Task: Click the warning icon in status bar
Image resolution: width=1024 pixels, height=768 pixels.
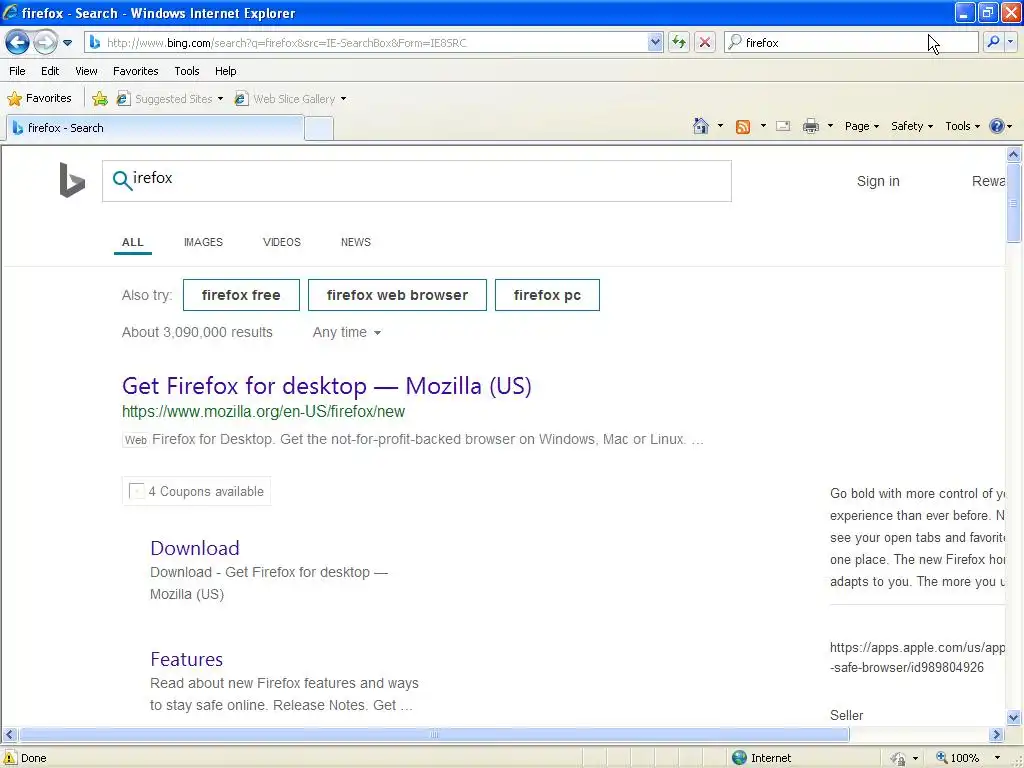Action: point(10,758)
